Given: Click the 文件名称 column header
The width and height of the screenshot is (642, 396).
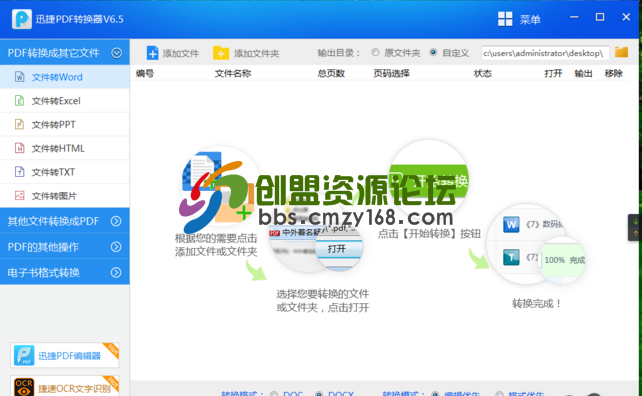Looking at the screenshot, I should pos(233,73).
